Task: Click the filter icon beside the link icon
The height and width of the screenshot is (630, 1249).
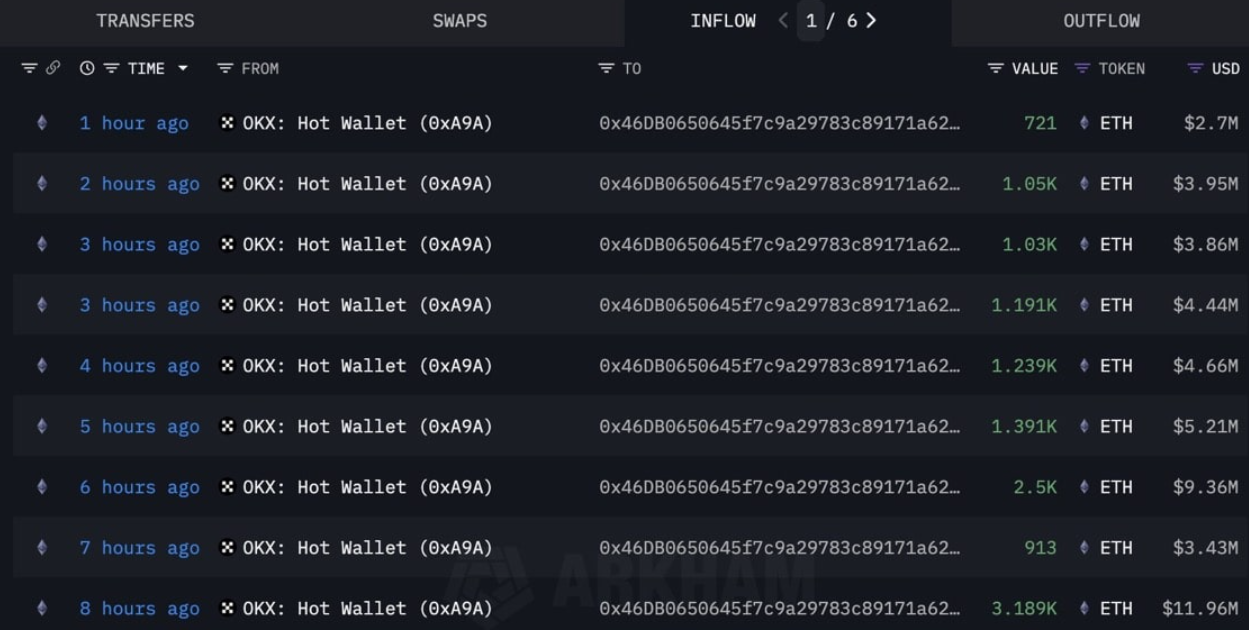Action: [x=29, y=69]
